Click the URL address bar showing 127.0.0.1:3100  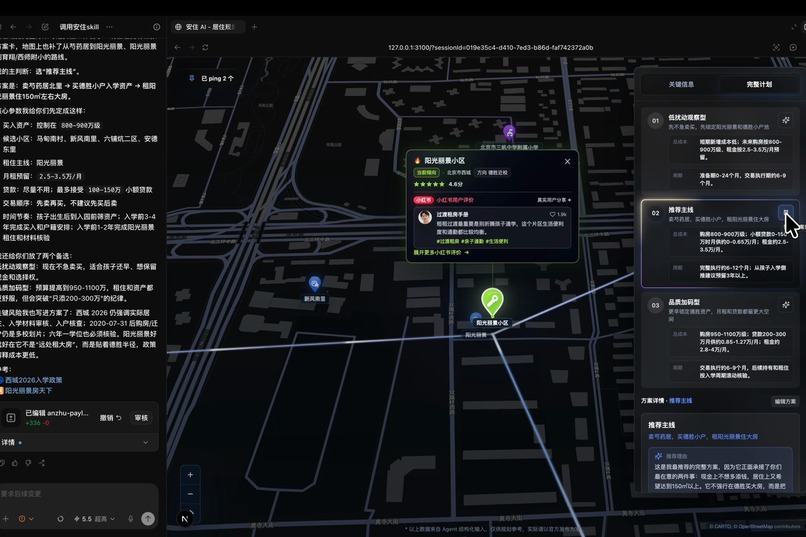pyautogui.click(x=490, y=47)
